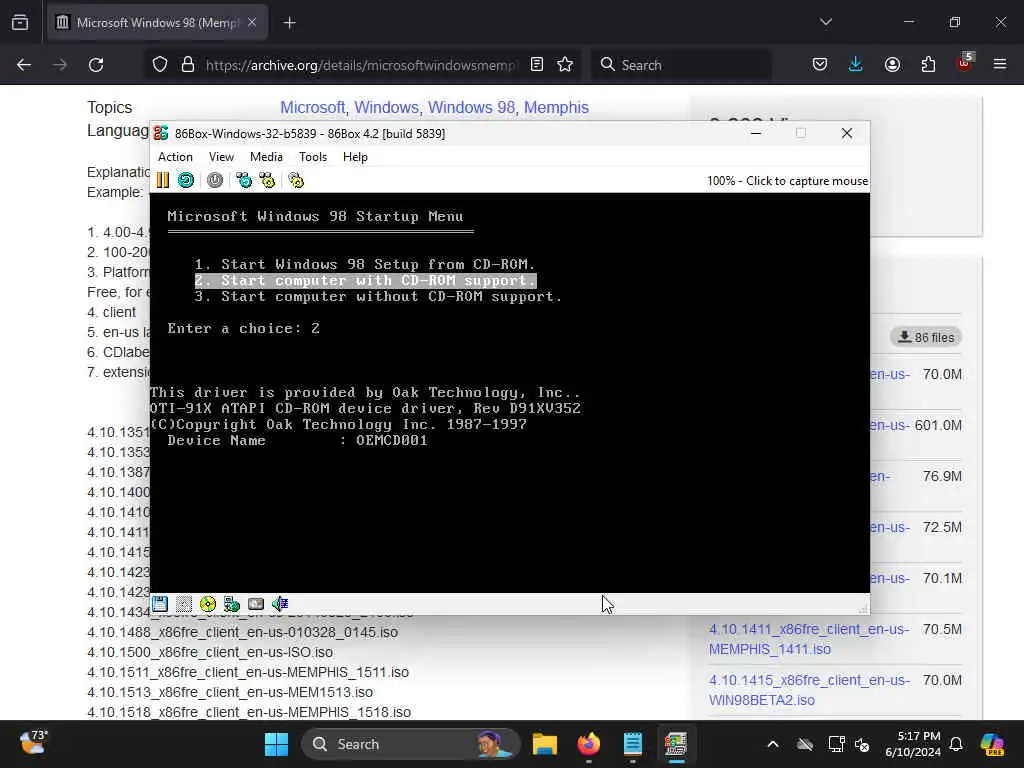Open Firefox downloads panel

[x=856, y=65]
